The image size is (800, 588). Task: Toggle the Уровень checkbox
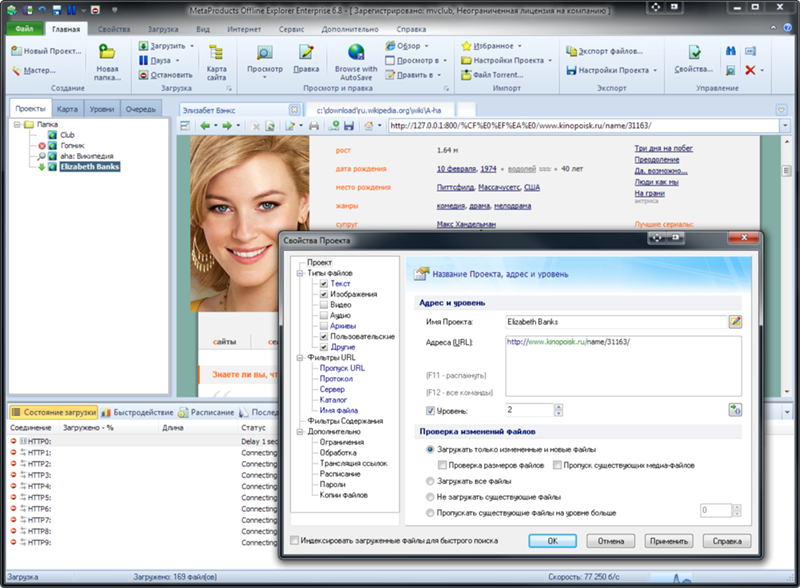click(x=430, y=410)
